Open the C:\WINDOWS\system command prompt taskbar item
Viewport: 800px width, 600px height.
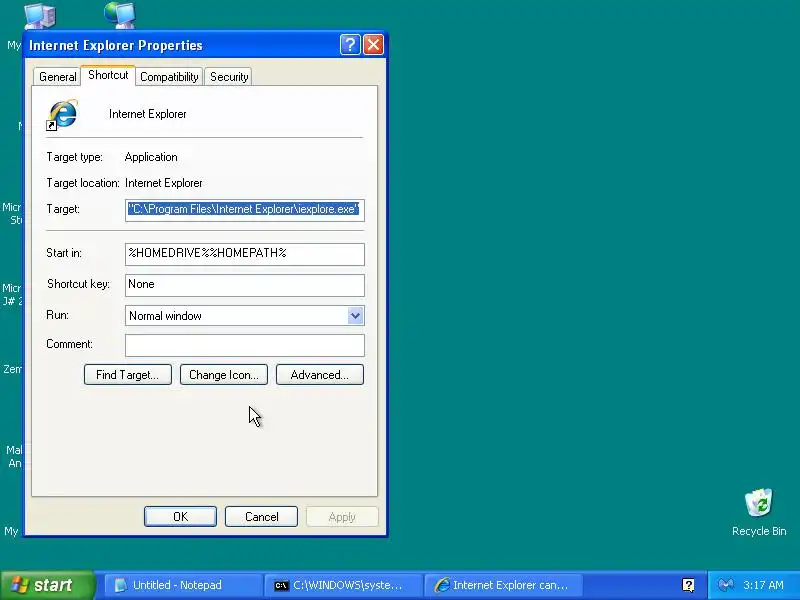pos(343,585)
